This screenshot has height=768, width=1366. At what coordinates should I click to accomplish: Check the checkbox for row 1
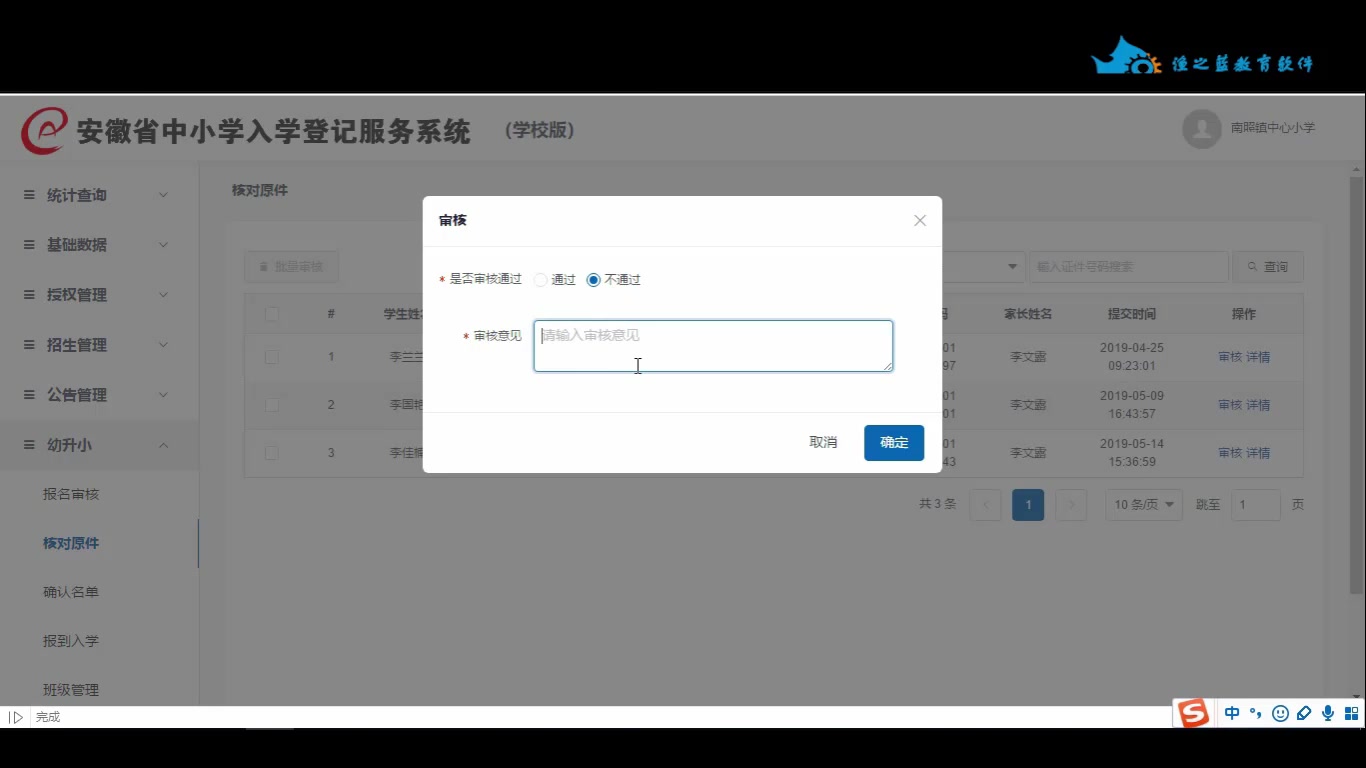(272, 357)
